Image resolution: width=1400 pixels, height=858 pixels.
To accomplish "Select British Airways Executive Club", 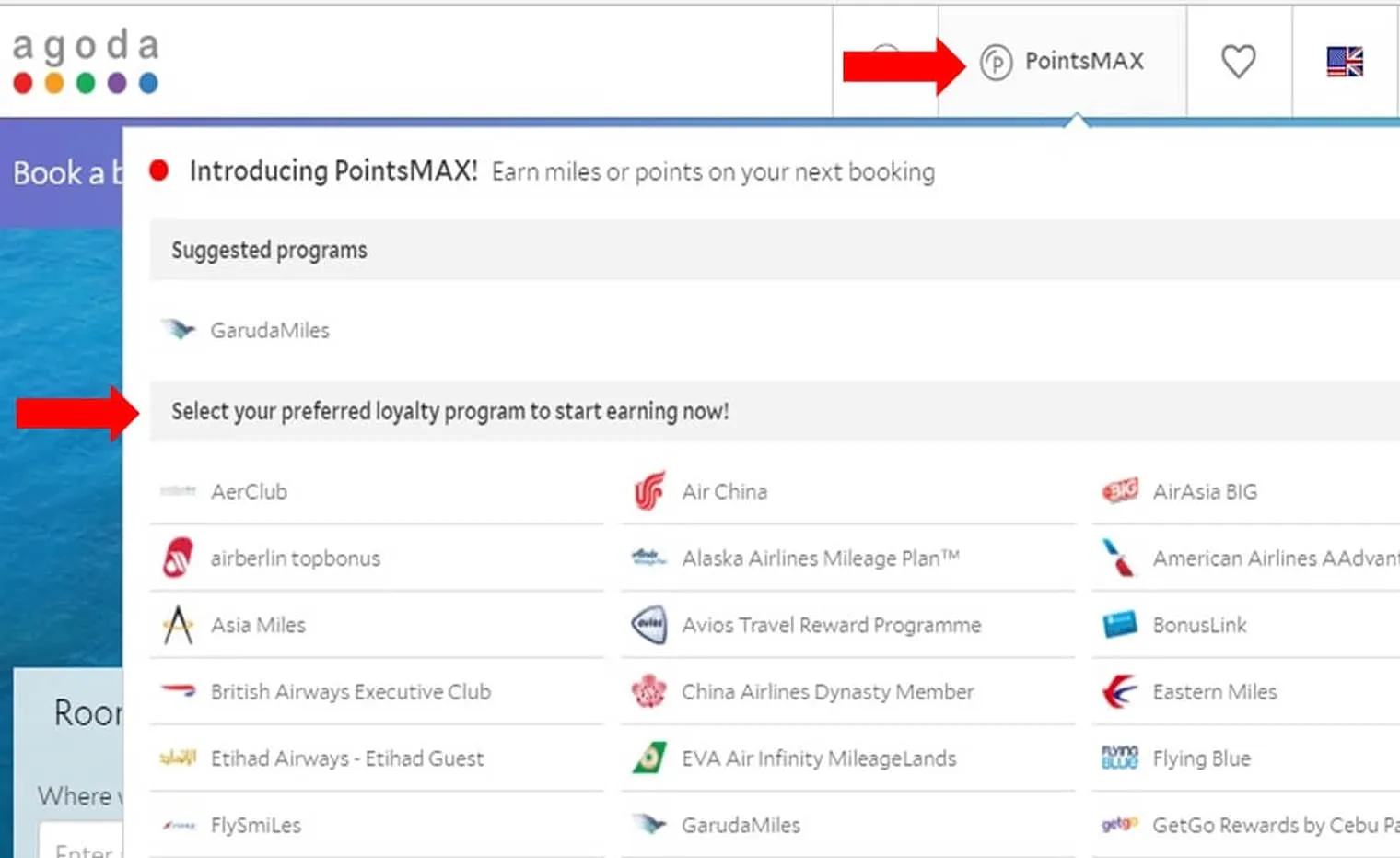I will point(350,691).
